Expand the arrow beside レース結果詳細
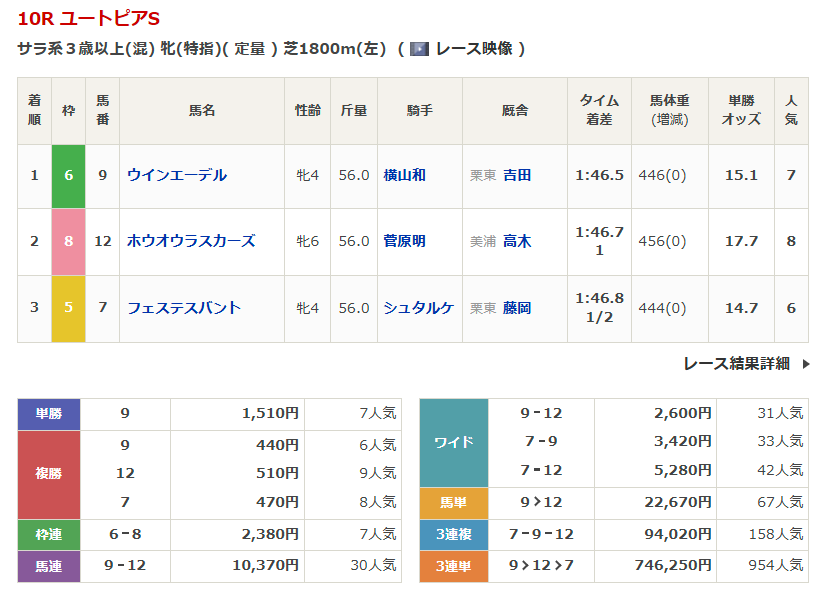The image size is (823, 593). pyautogui.click(x=806, y=364)
